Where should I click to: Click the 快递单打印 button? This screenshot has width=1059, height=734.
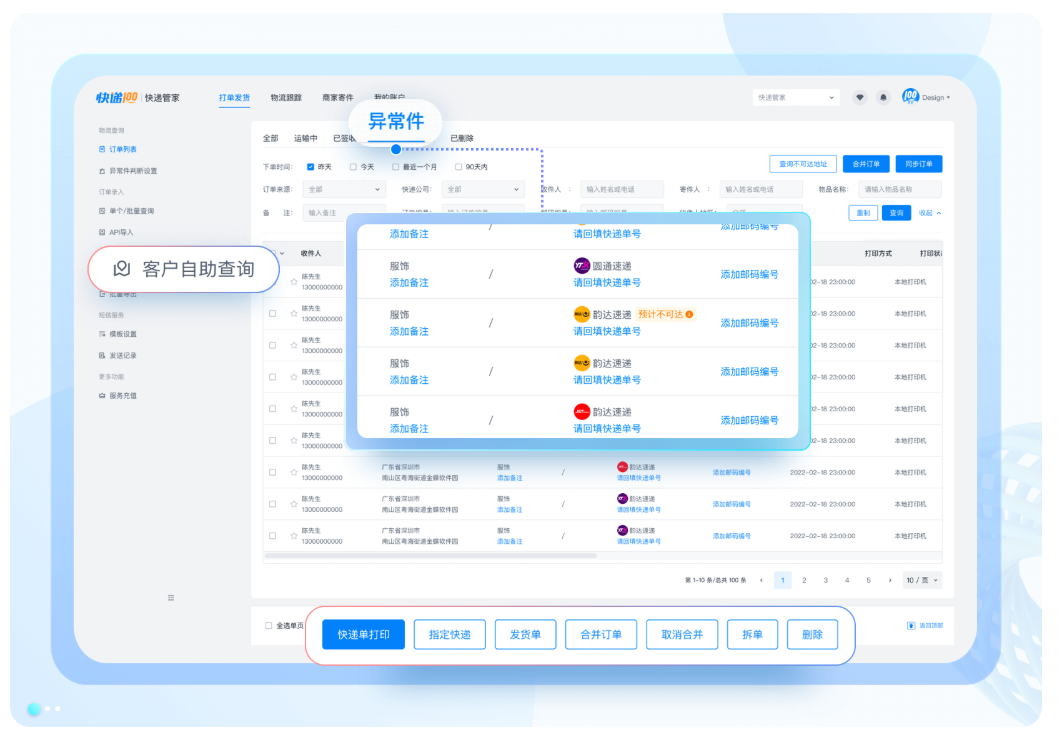pos(363,634)
